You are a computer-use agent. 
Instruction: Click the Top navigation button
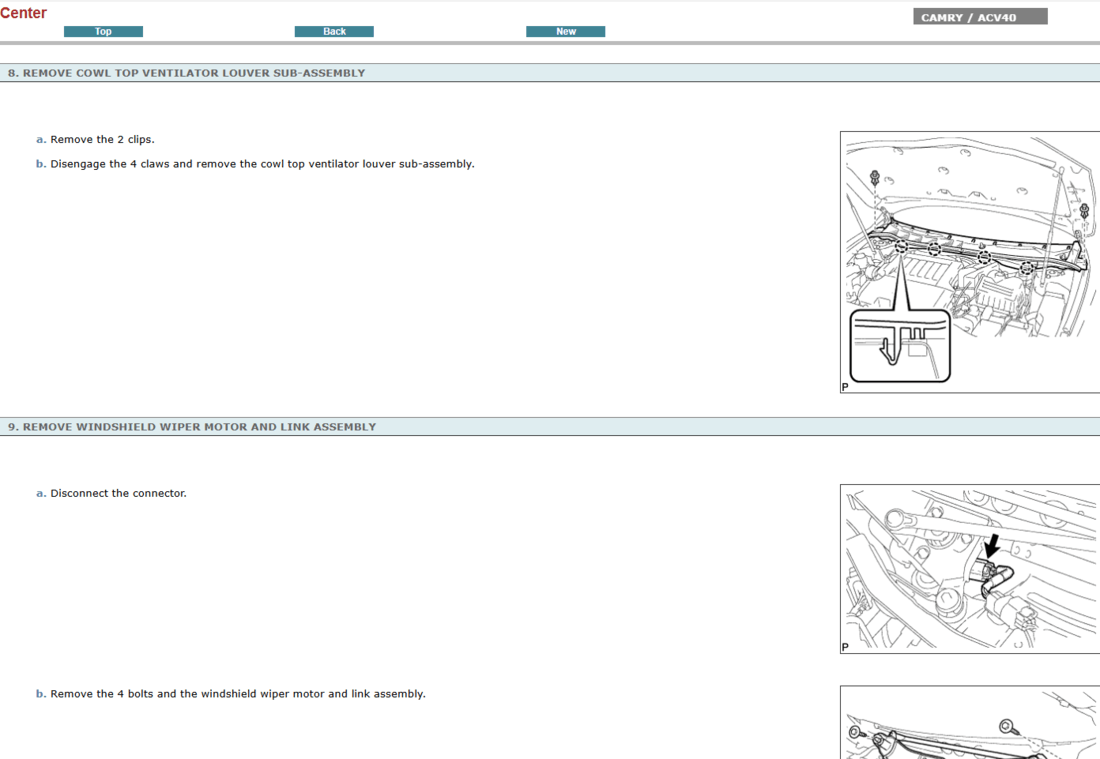pyautogui.click(x=103, y=32)
